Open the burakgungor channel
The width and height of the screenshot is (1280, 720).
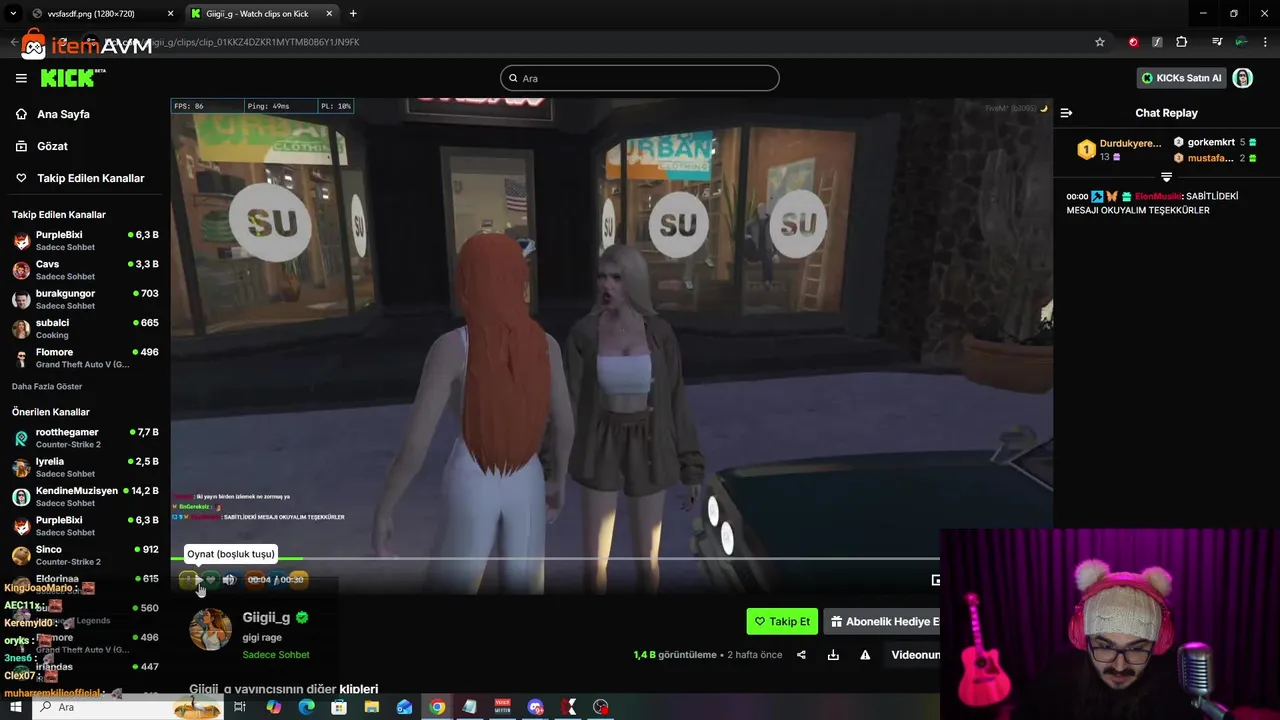click(85, 299)
